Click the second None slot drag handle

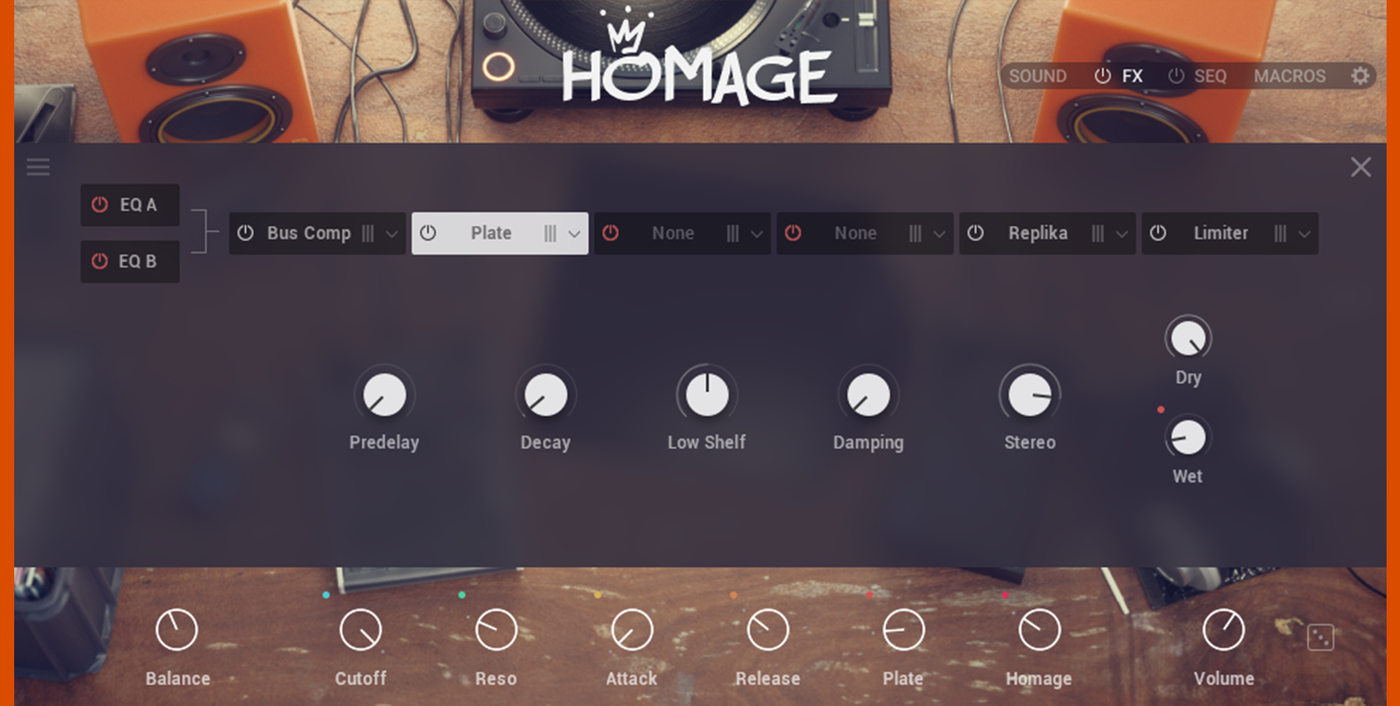[915, 233]
